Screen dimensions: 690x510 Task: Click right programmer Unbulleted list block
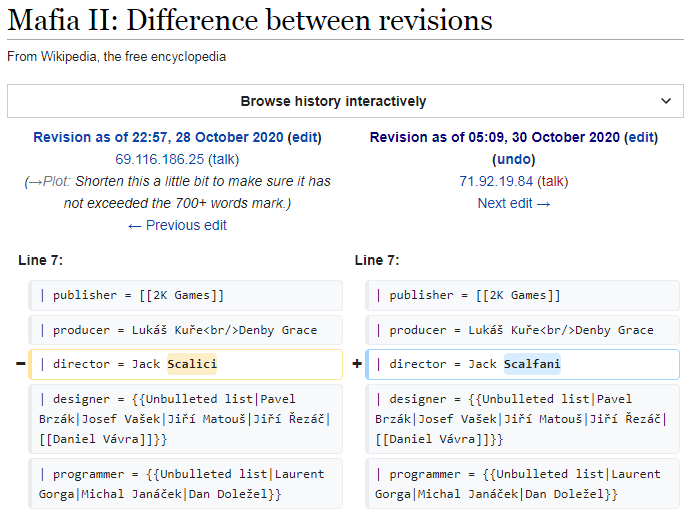pos(522,484)
